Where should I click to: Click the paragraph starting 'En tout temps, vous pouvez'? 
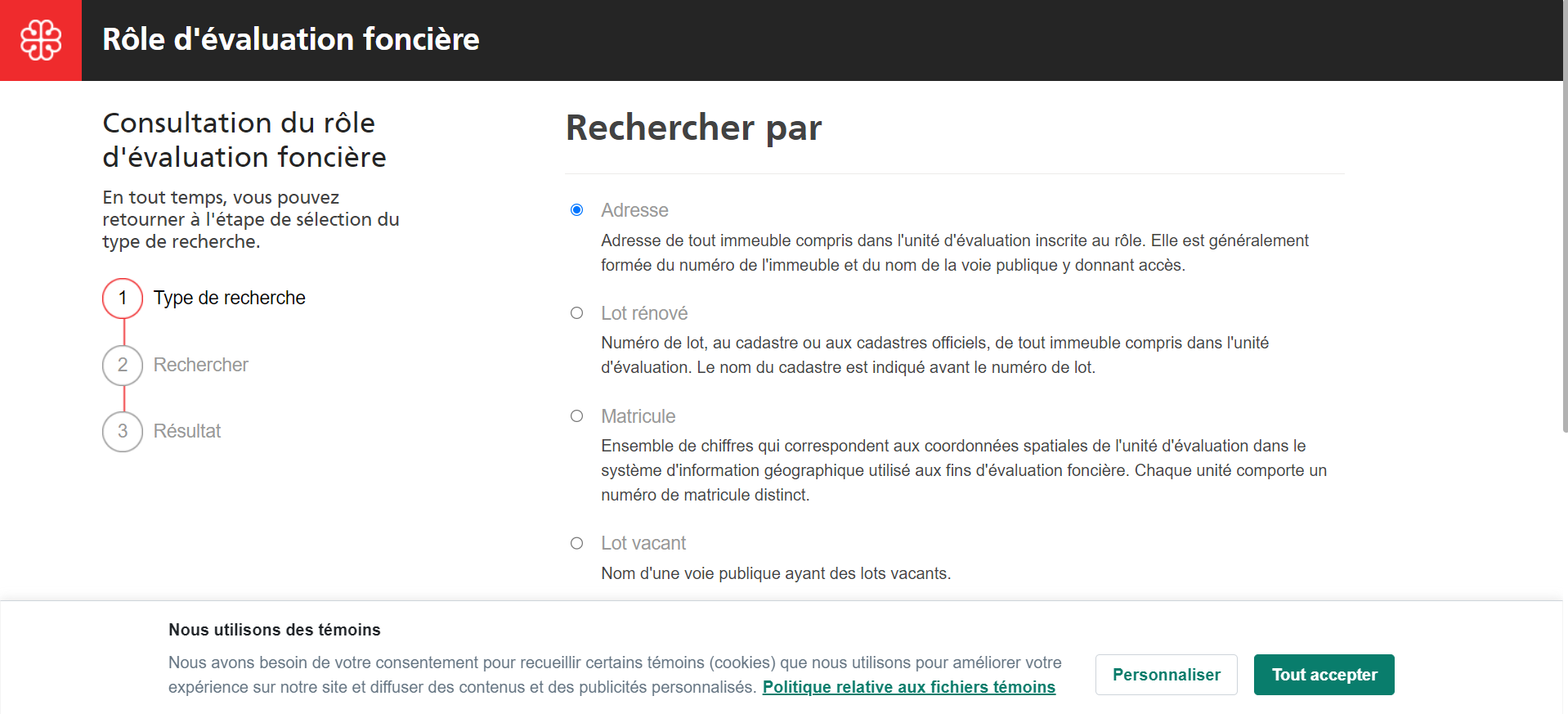pyautogui.click(x=251, y=219)
